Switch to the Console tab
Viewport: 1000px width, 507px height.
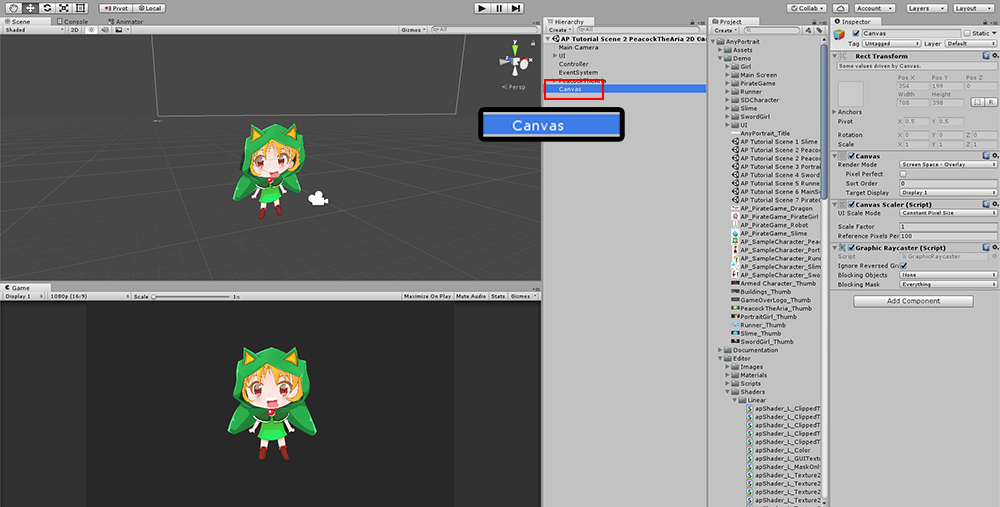click(x=72, y=21)
